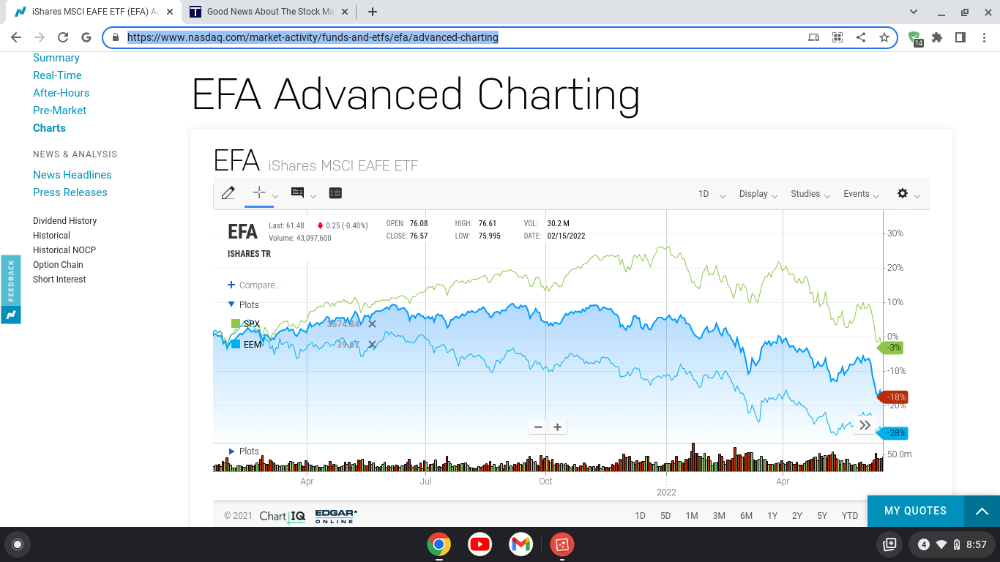Open the After-Hours link

point(61,92)
